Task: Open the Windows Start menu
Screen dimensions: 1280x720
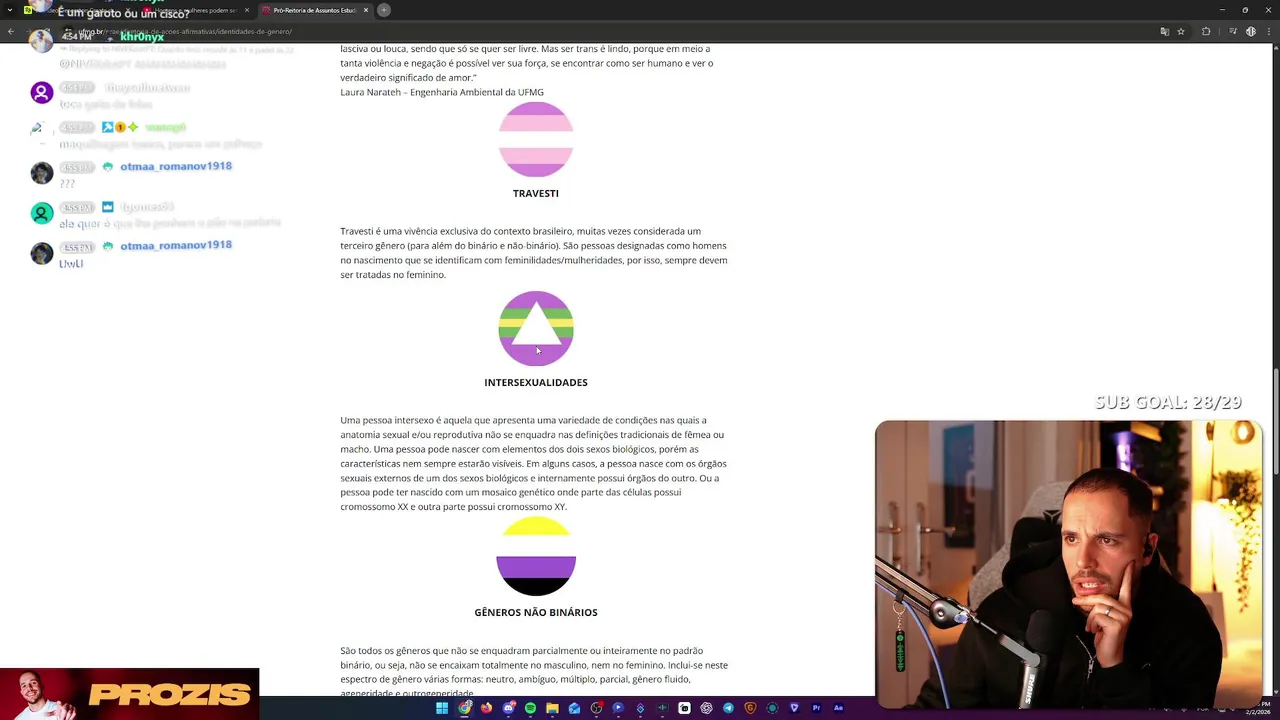Action: [442, 708]
